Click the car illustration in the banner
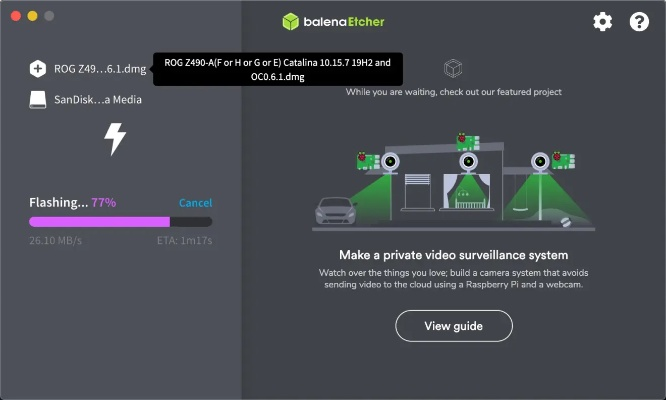 [x=336, y=211]
